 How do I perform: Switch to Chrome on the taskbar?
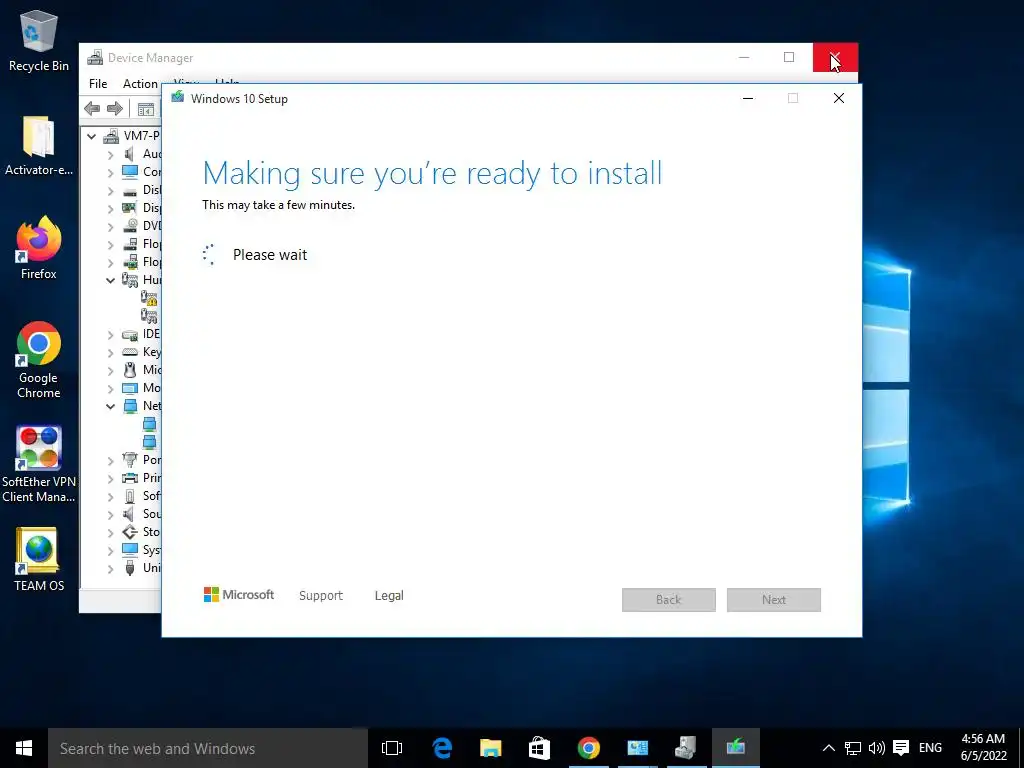point(588,748)
